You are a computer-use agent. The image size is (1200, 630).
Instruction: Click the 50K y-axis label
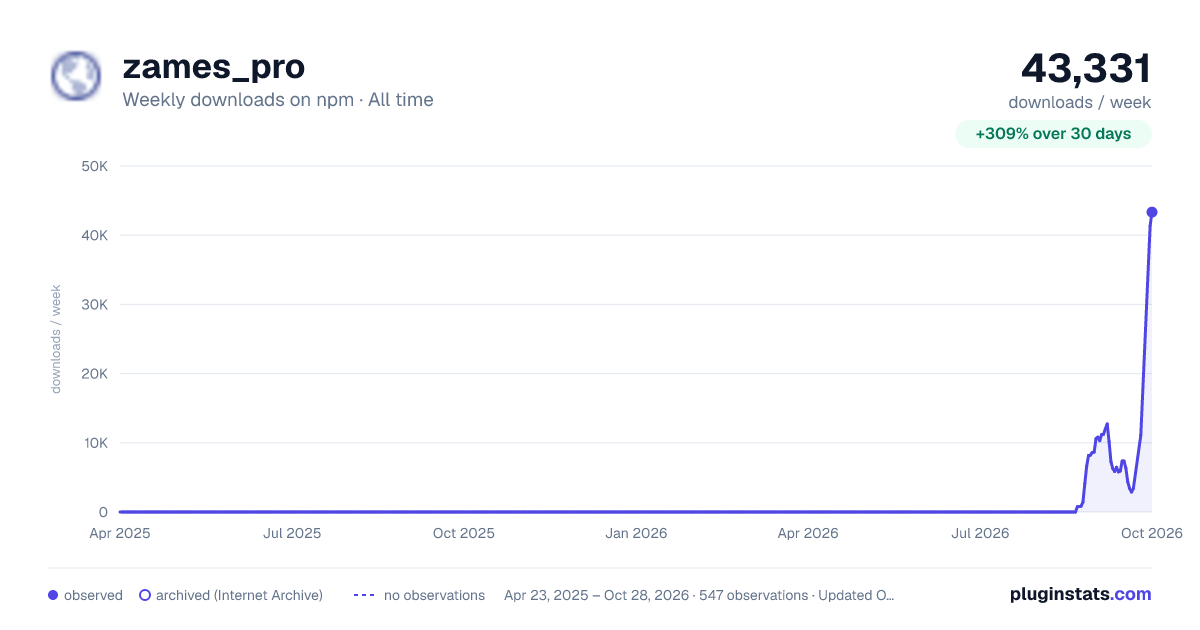[94, 166]
